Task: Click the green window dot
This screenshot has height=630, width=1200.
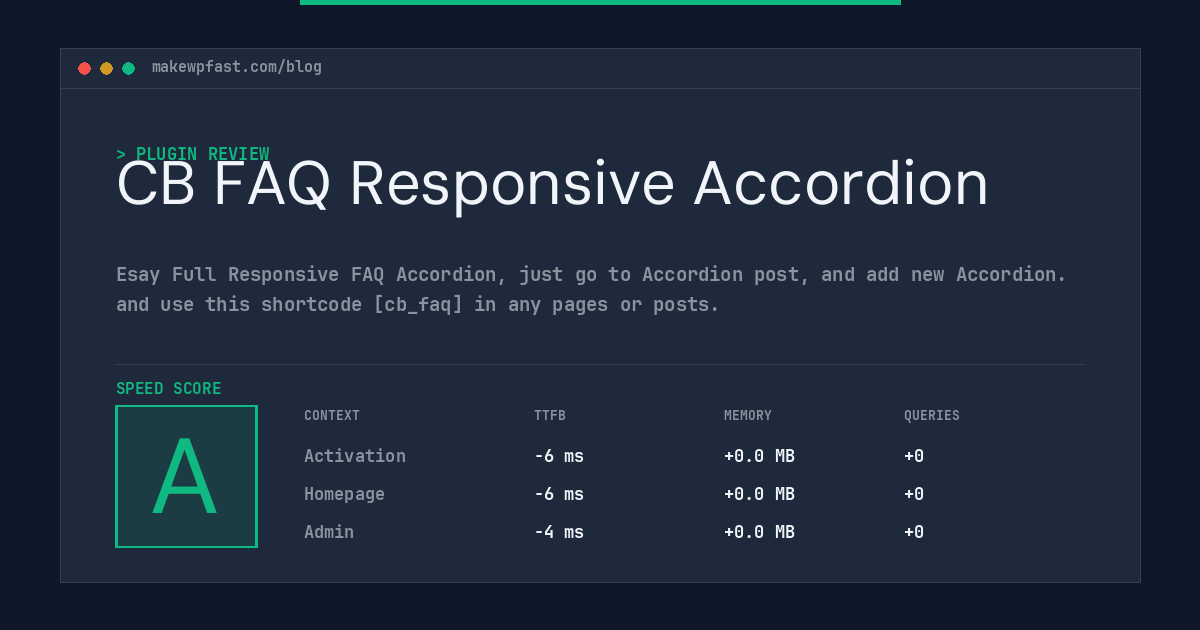Action: tap(128, 68)
